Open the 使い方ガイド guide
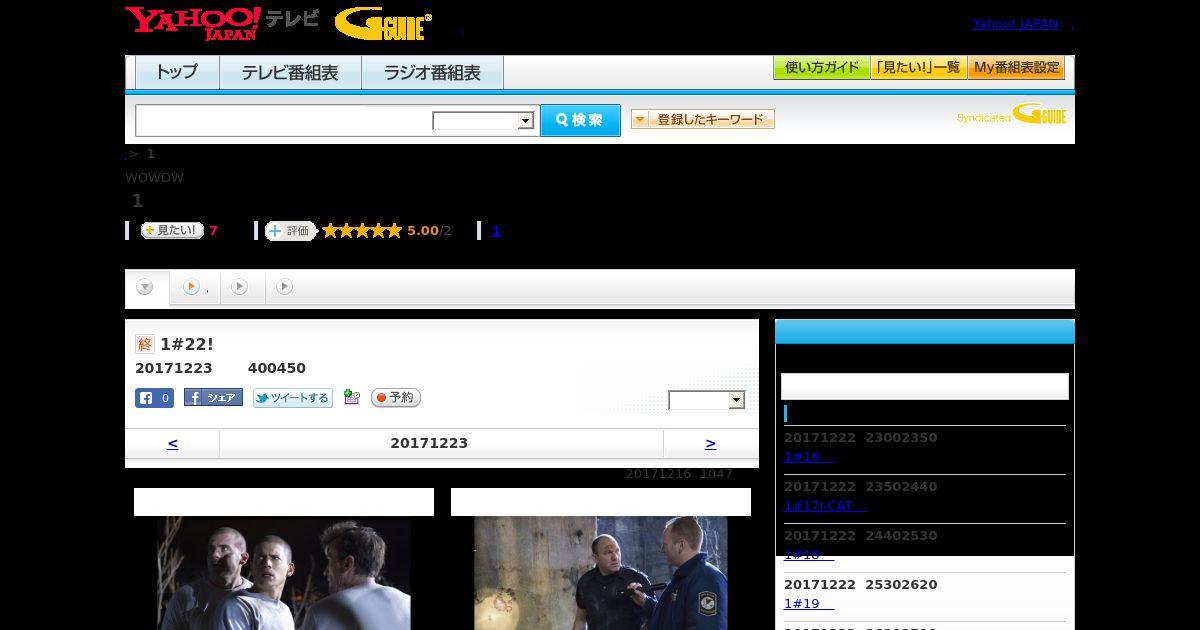Screen dimensions: 1200x630 (x=821, y=68)
